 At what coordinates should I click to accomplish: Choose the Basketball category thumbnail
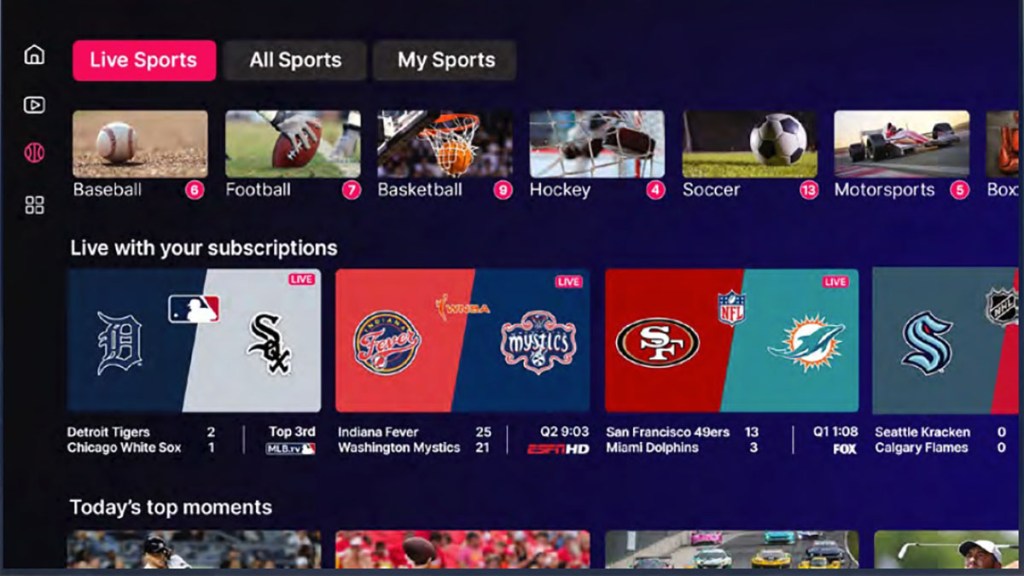pos(445,144)
